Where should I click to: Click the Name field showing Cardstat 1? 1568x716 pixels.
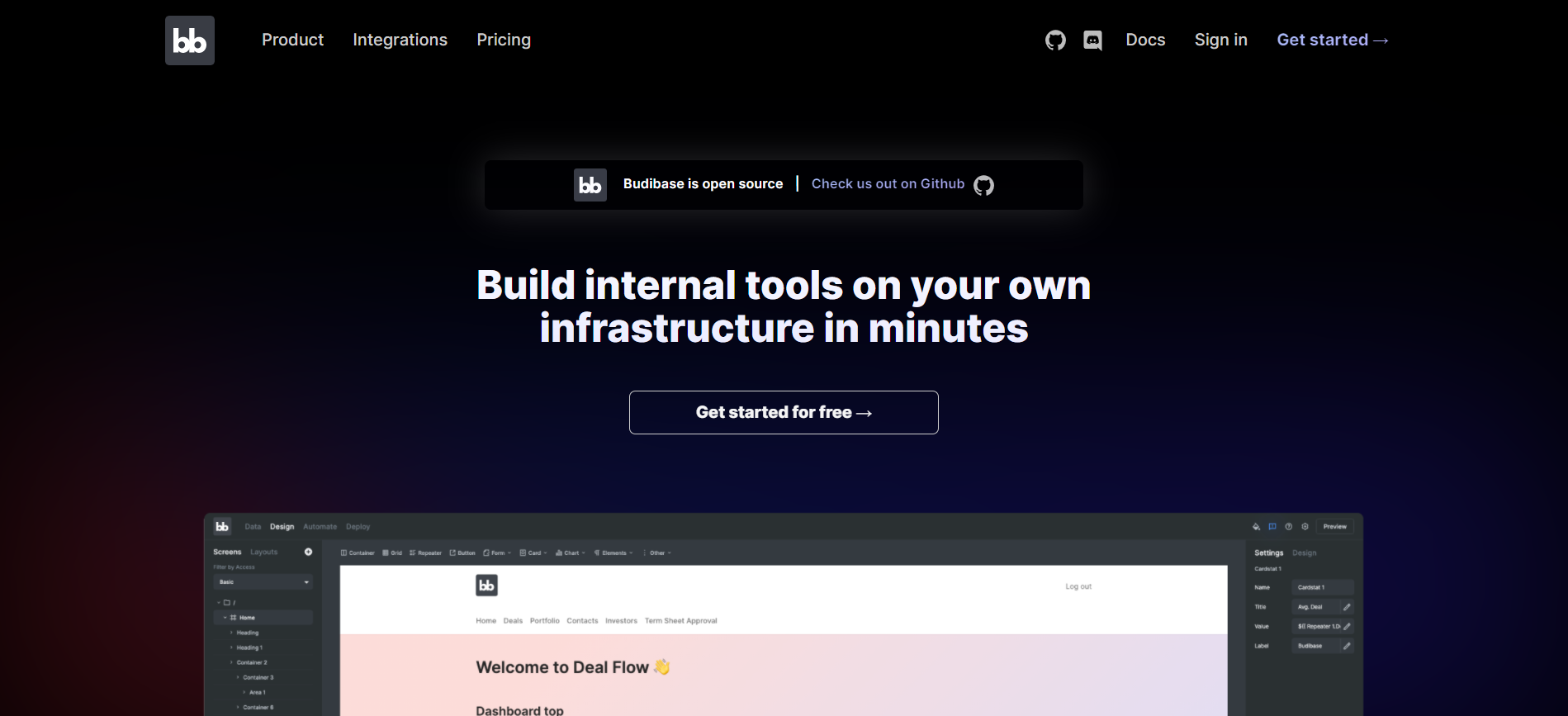(x=1322, y=587)
